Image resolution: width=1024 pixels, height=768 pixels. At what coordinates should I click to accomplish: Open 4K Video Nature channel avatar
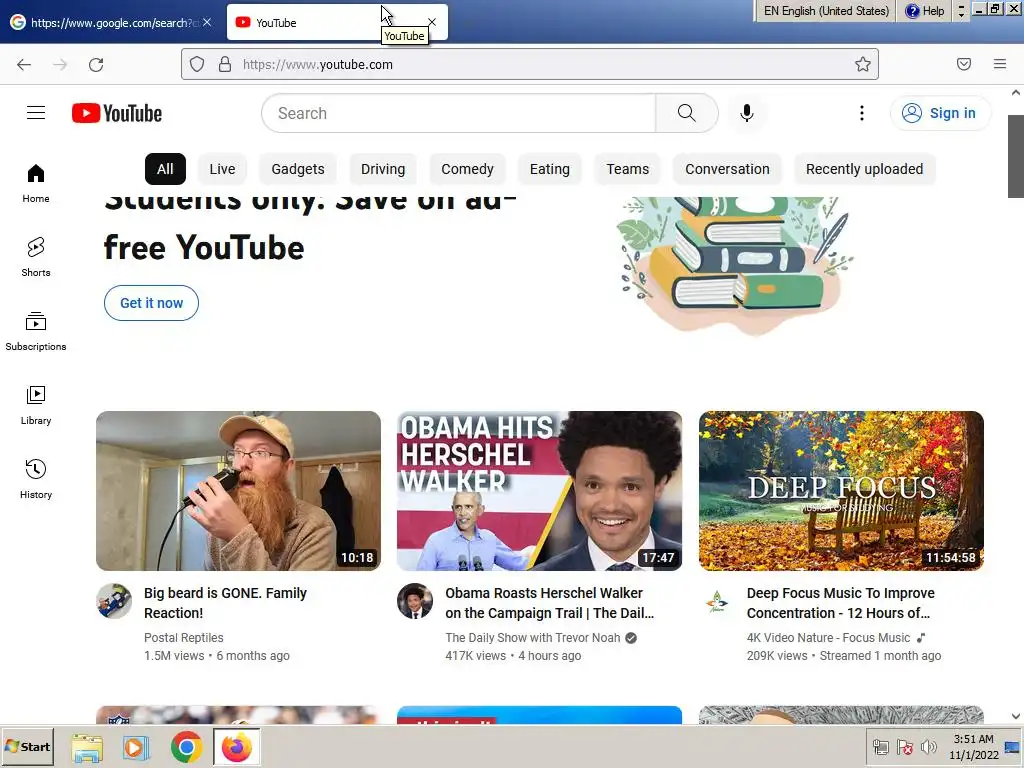[x=716, y=601]
